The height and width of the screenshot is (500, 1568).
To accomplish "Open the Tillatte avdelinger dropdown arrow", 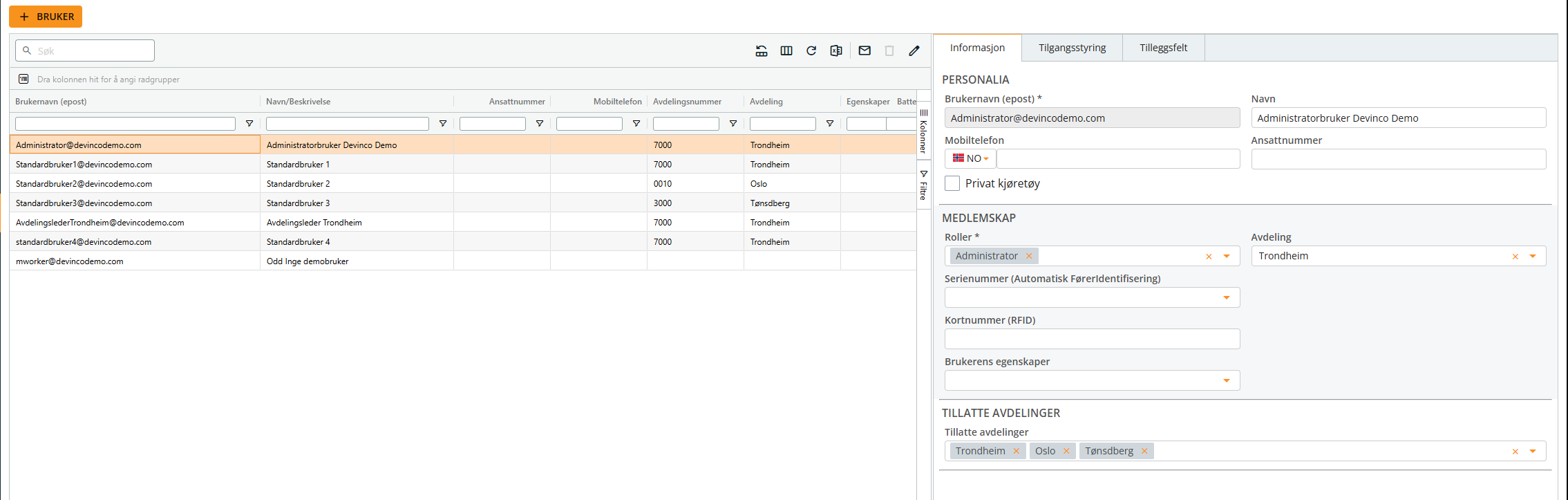I will (x=1533, y=452).
